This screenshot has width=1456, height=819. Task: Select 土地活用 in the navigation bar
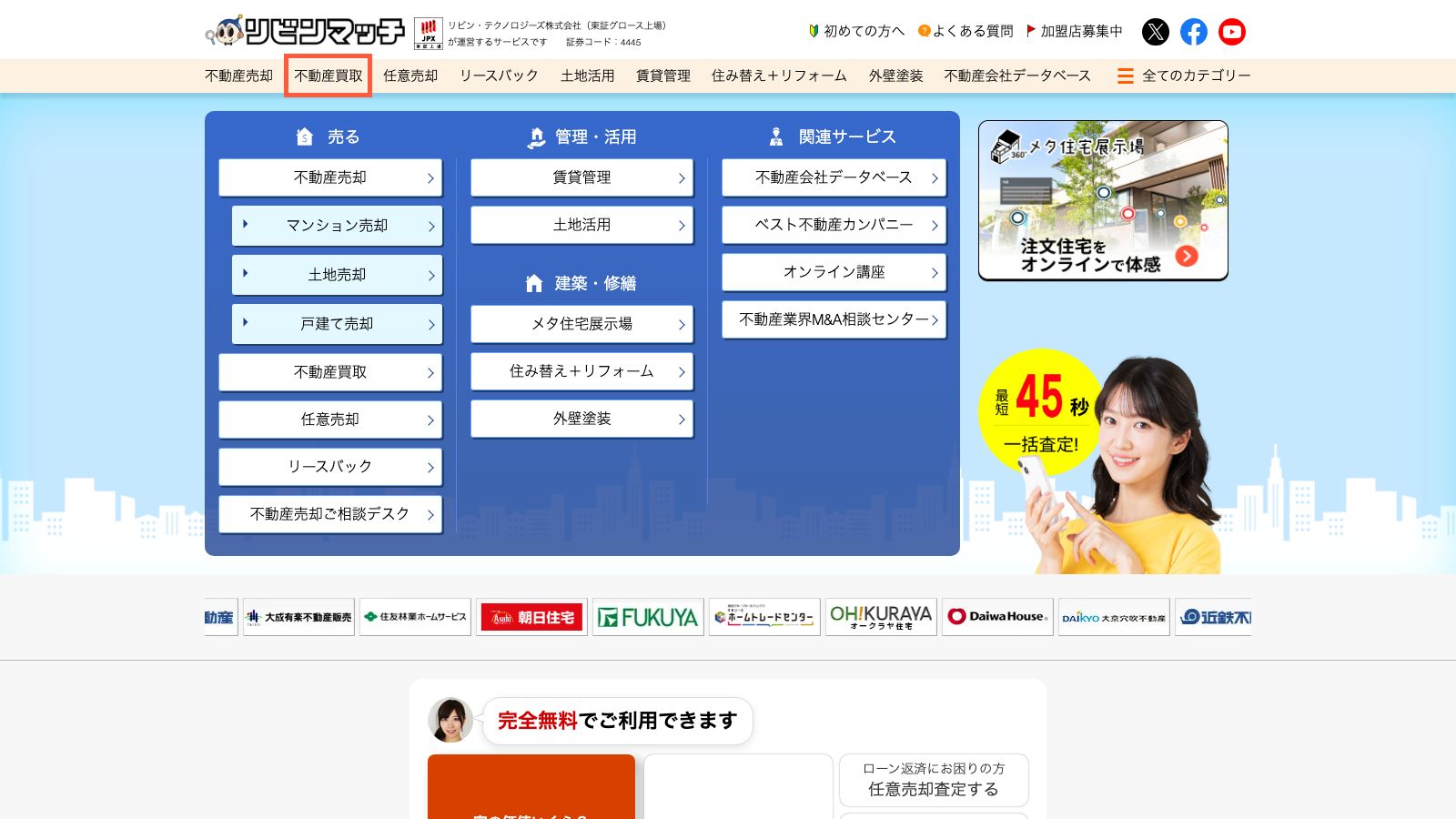pyautogui.click(x=587, y=76)
